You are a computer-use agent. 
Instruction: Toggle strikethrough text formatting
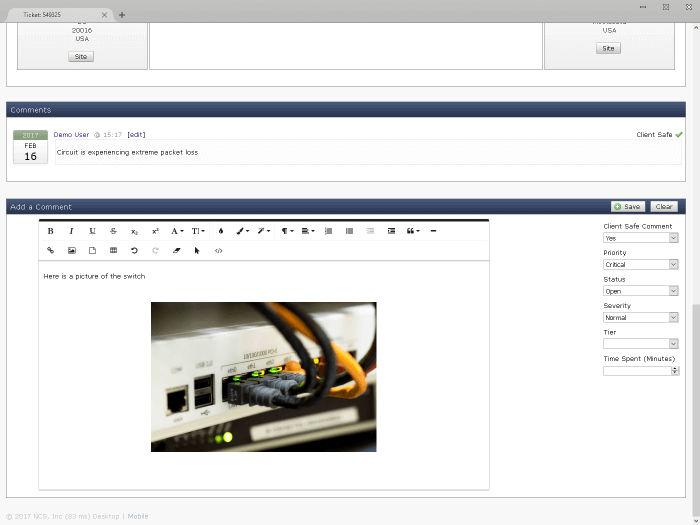click(x=113, y=231)
